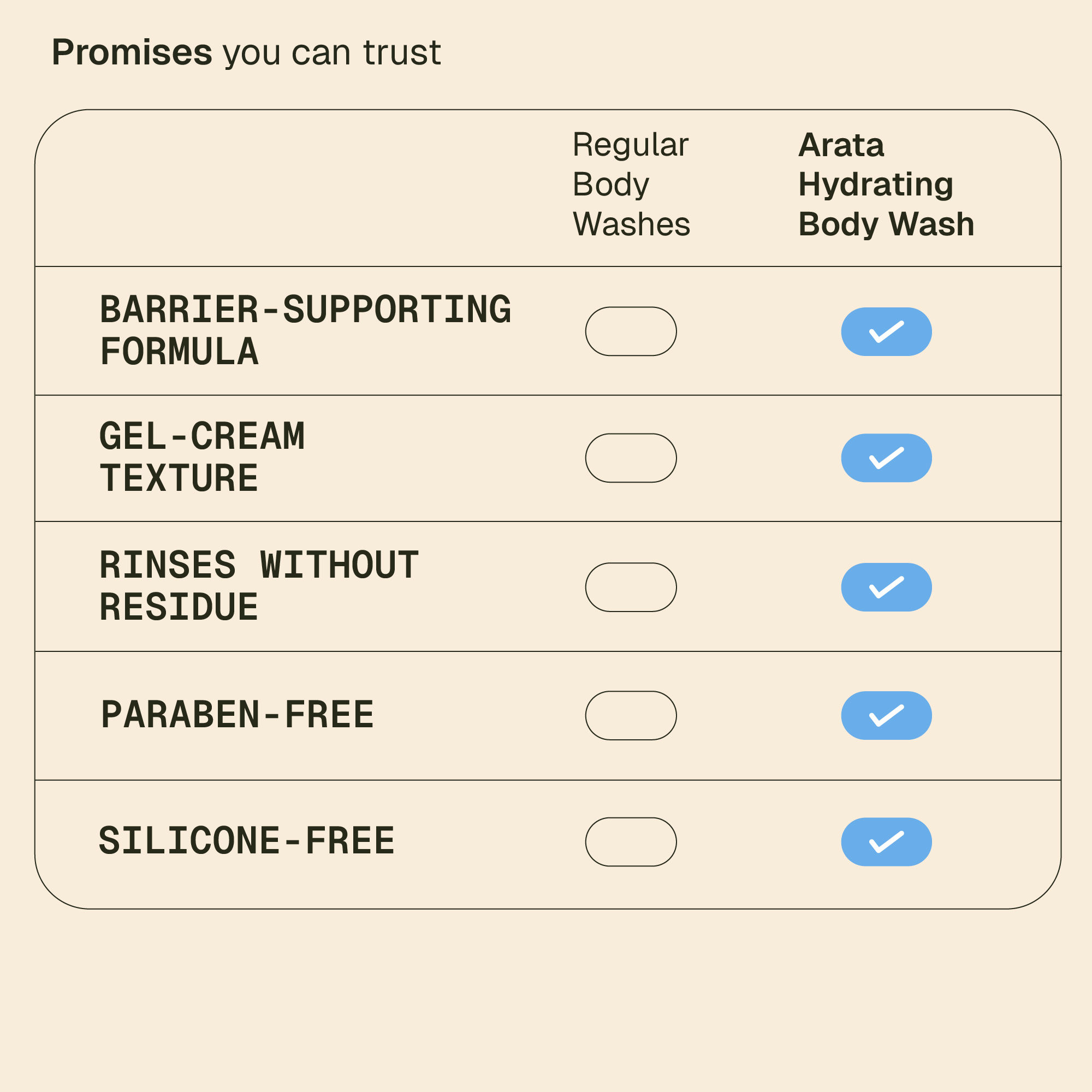
Task: Check the empty Silicone-Free pill
Action: 631,841
